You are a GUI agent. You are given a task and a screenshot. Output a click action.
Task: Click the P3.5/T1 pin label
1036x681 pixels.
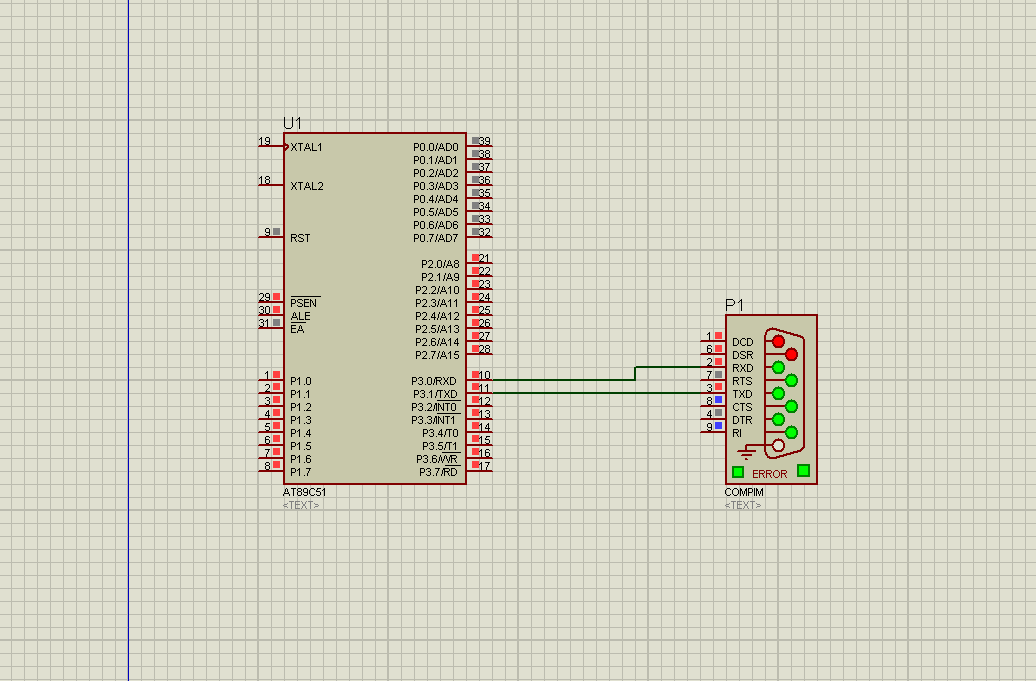coord(440,447)
